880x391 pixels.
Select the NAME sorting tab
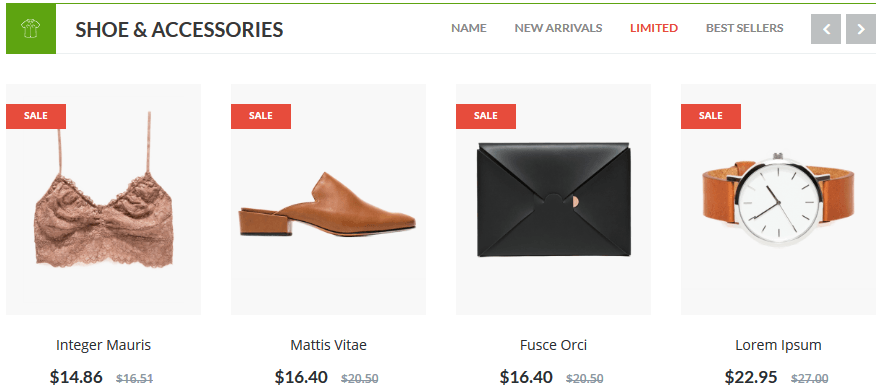(x=469, y=28)
